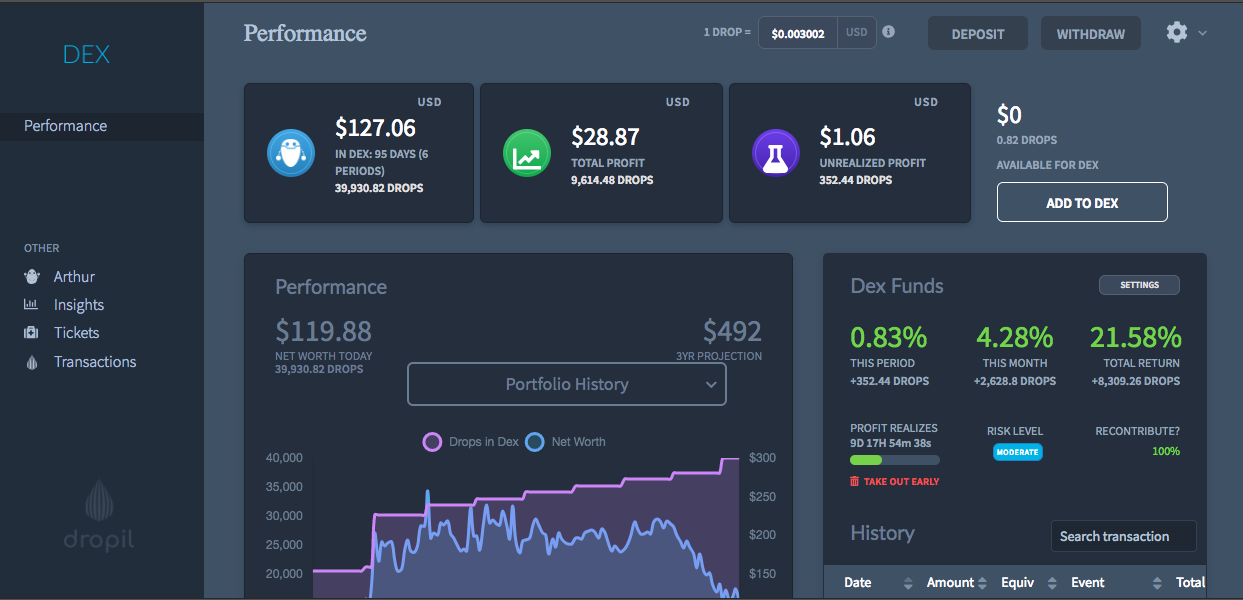
Task: Expand the Portfolio History dropdown
Action: (567, 384)
